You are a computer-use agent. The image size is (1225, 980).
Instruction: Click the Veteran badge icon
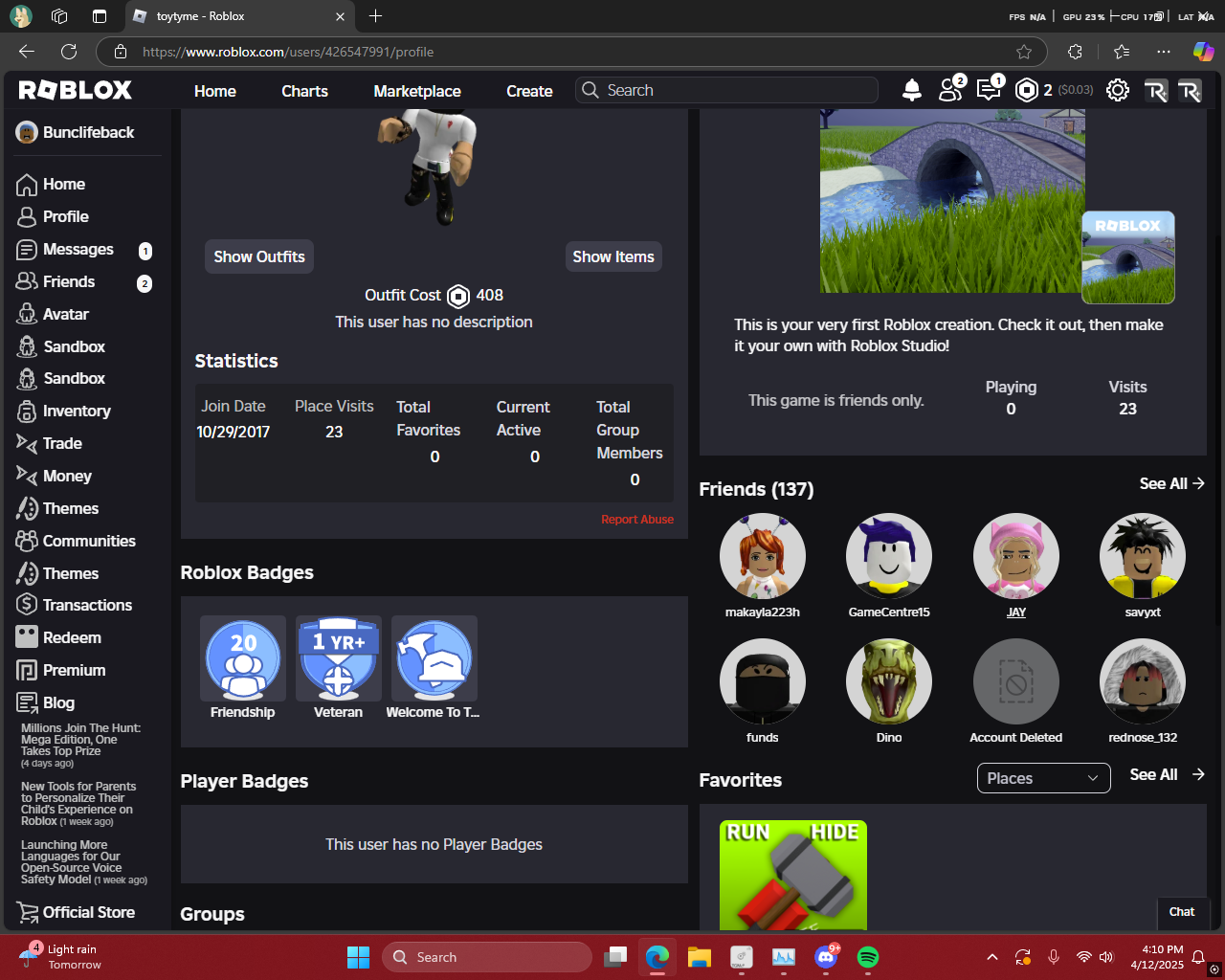[x=339, y=658]
